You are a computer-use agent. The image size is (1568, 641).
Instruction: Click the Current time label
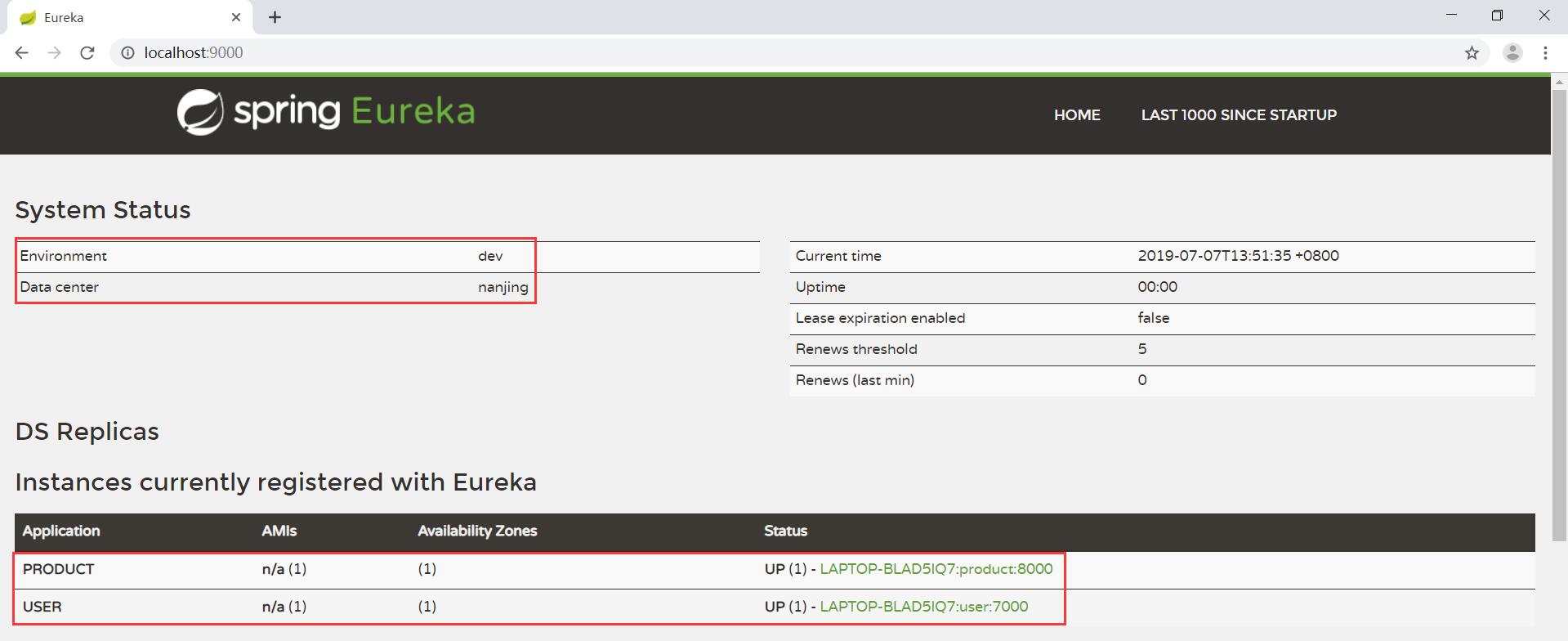[x=838, y=256]
